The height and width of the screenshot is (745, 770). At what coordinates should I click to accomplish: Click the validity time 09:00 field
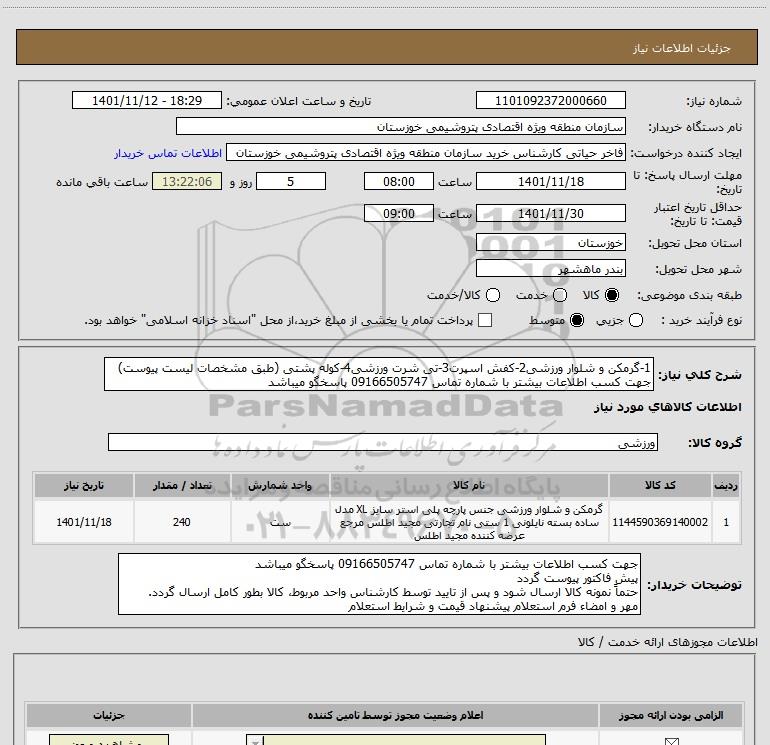(399, 213)
